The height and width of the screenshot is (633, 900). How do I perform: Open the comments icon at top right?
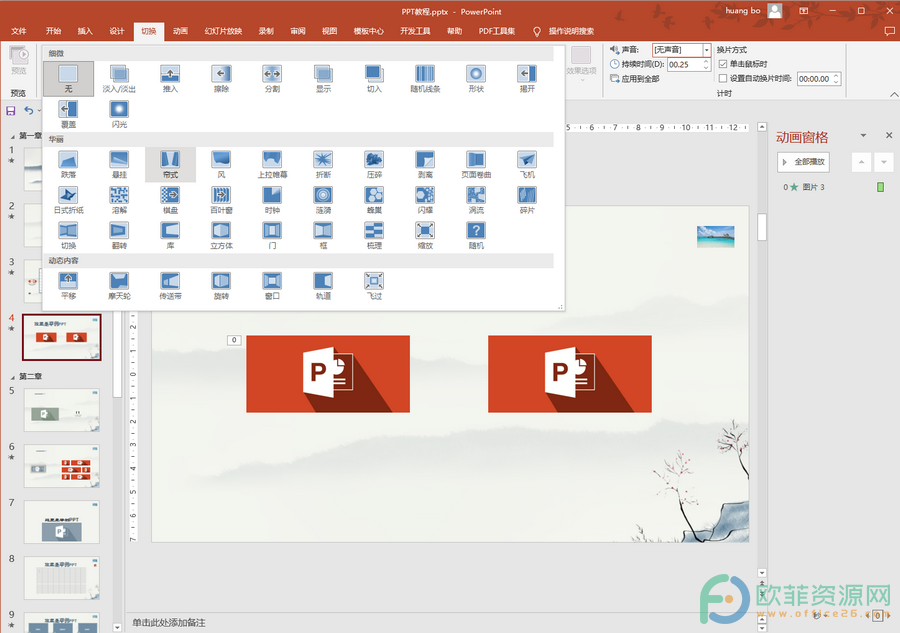889,31
